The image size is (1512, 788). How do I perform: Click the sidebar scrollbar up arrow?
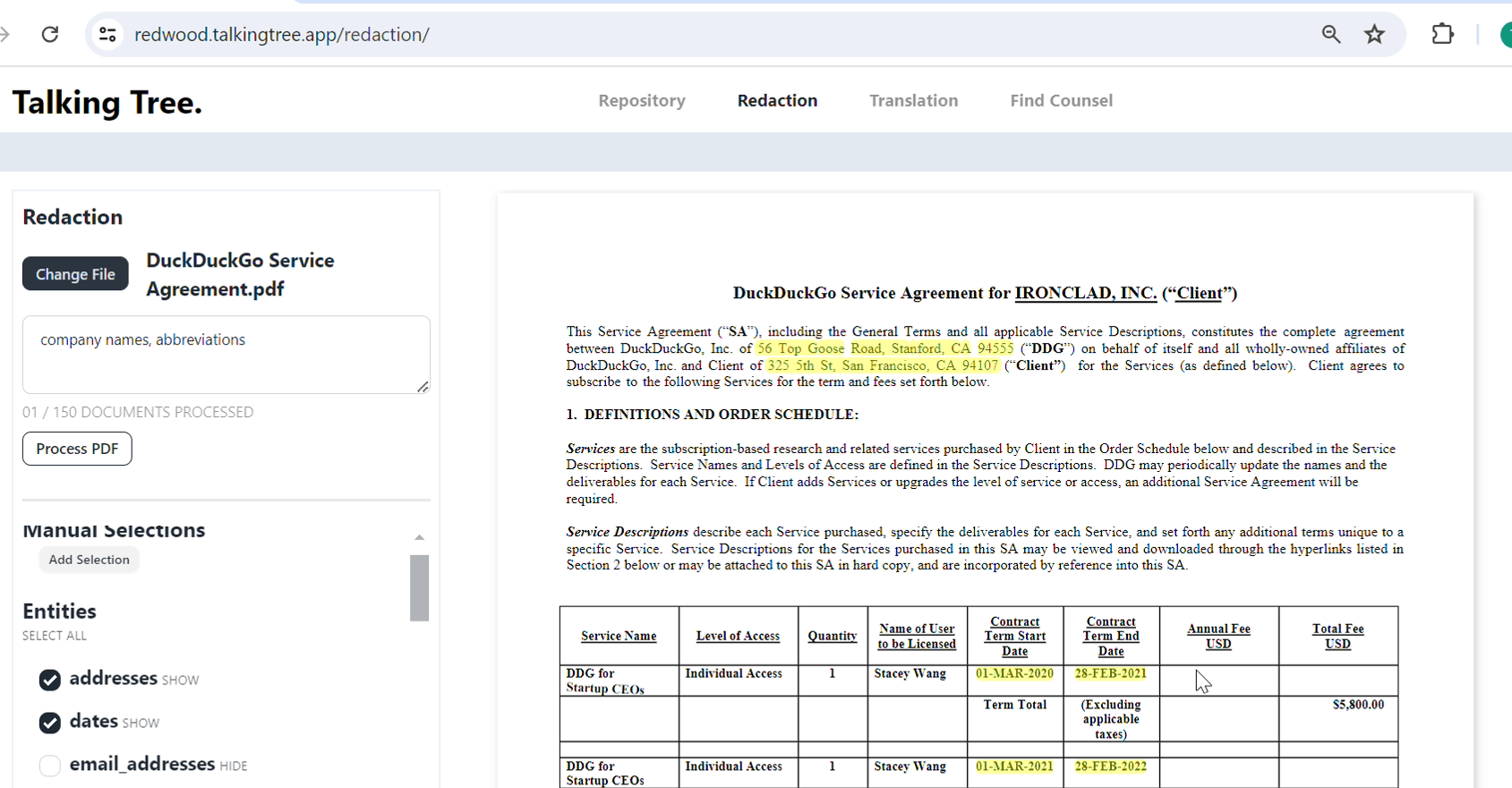pos(419,537)
